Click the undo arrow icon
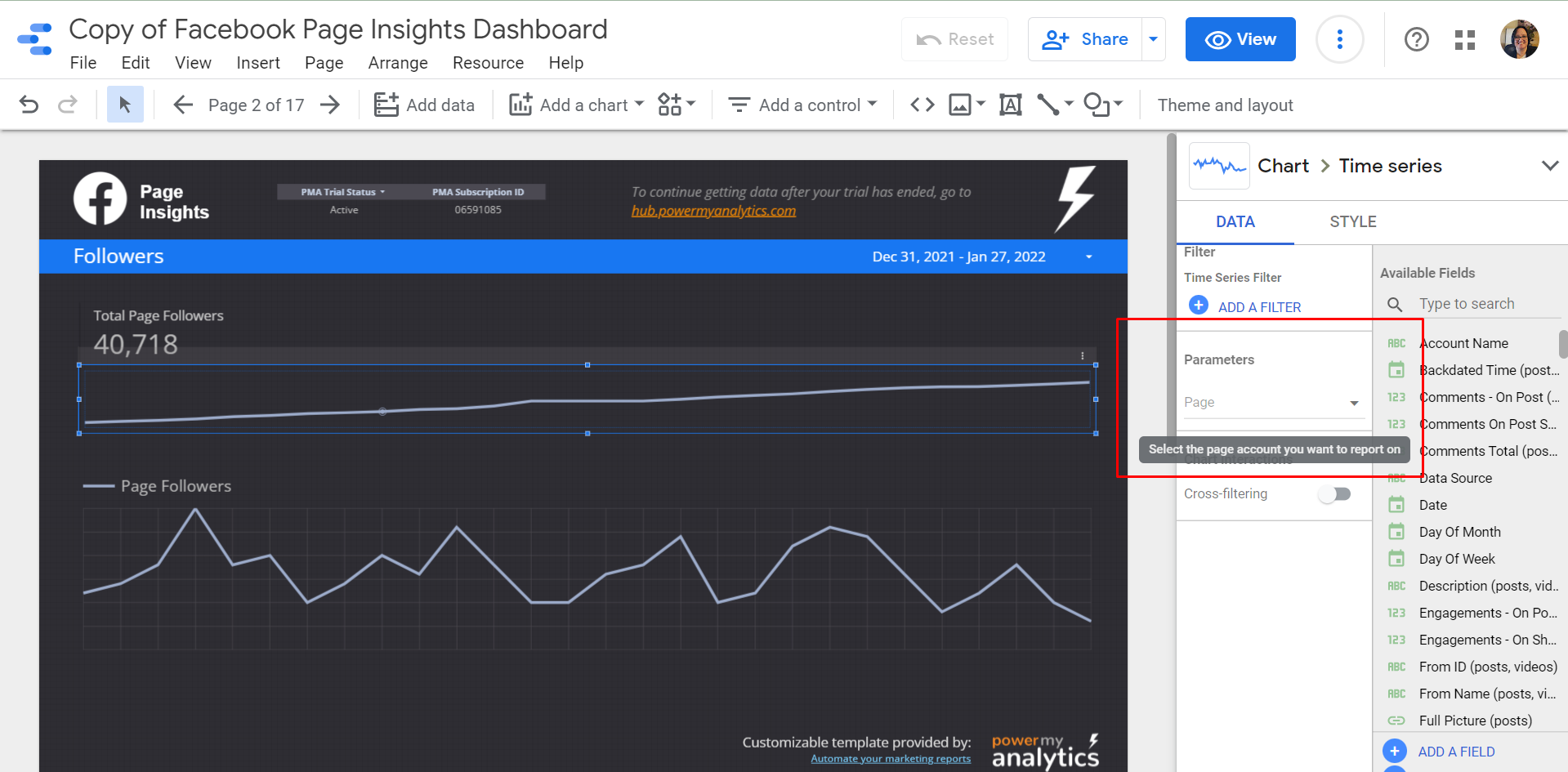Screen dimensions: 1568x772 pyautogui.click(x=29, y=105)
